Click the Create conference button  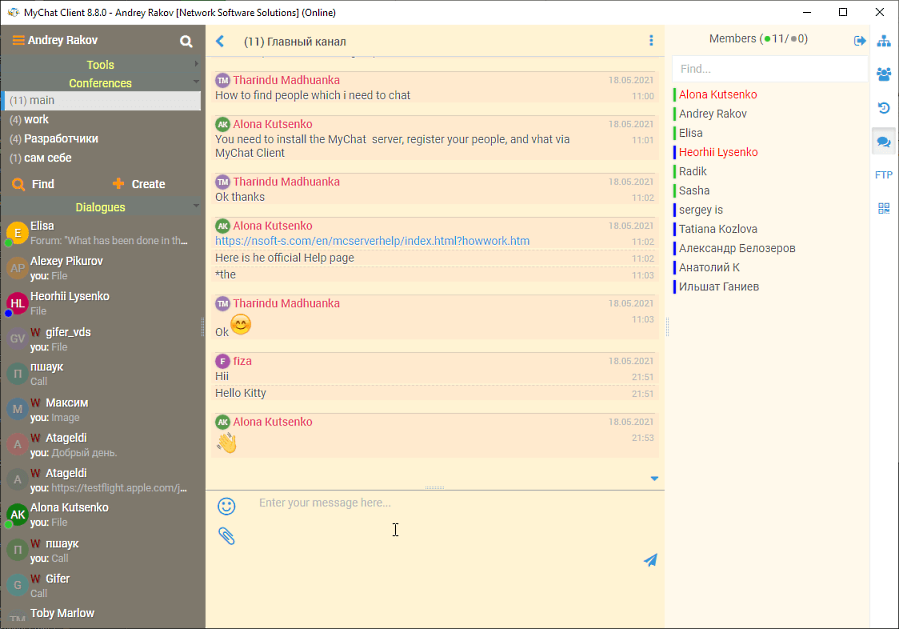point(139,184)
